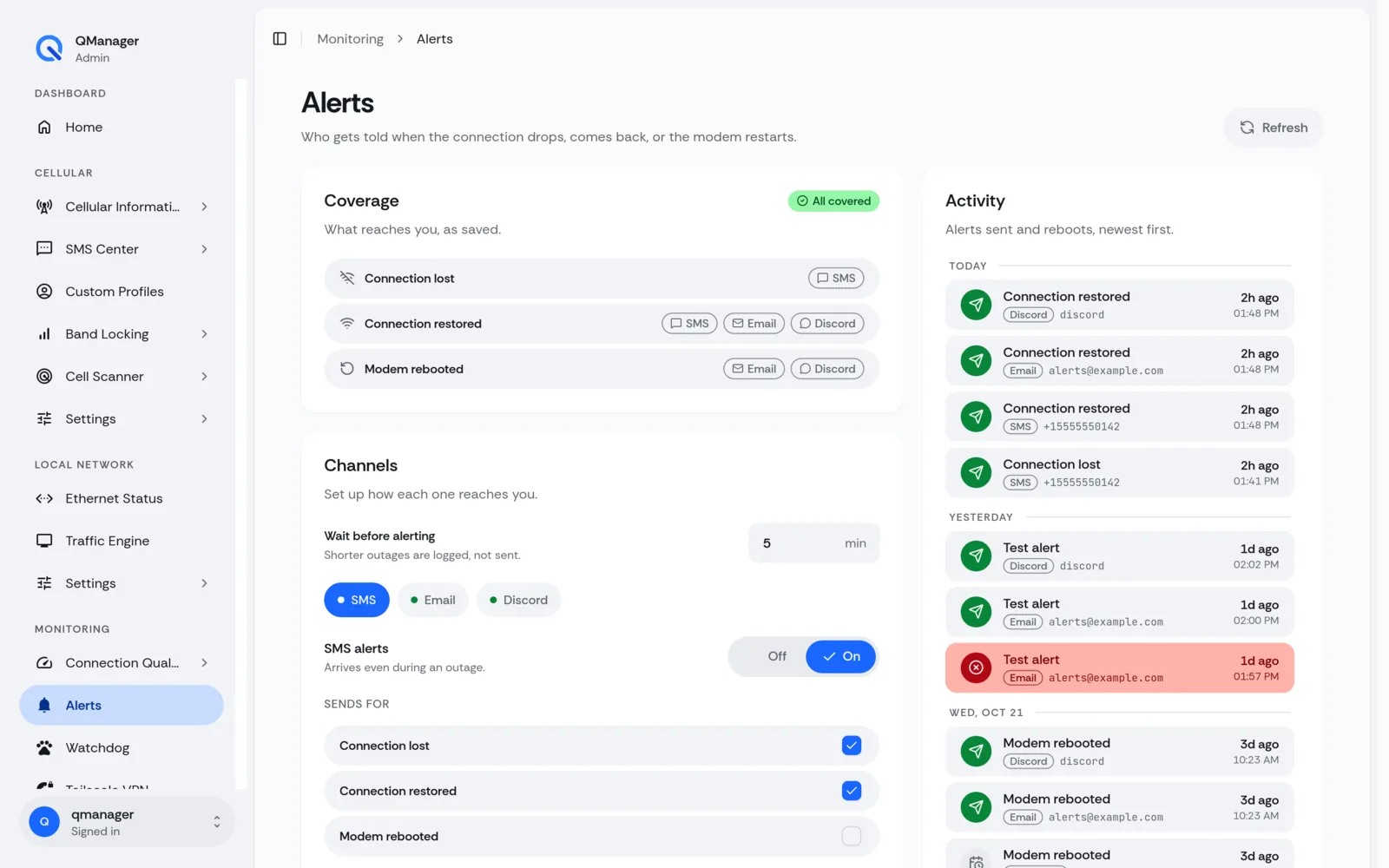Expand the Cellular section Settings submenu
This screenshot has height=868, width=1389.
[x=205, y=419]
